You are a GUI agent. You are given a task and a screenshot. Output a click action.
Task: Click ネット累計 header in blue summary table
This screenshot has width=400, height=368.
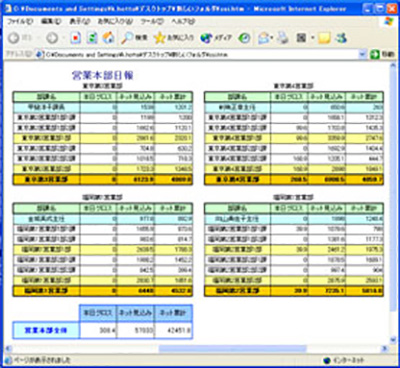173,313
